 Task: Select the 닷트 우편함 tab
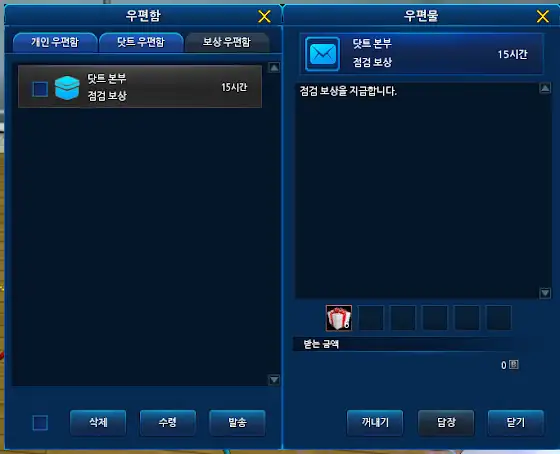[x=141, y=42]
